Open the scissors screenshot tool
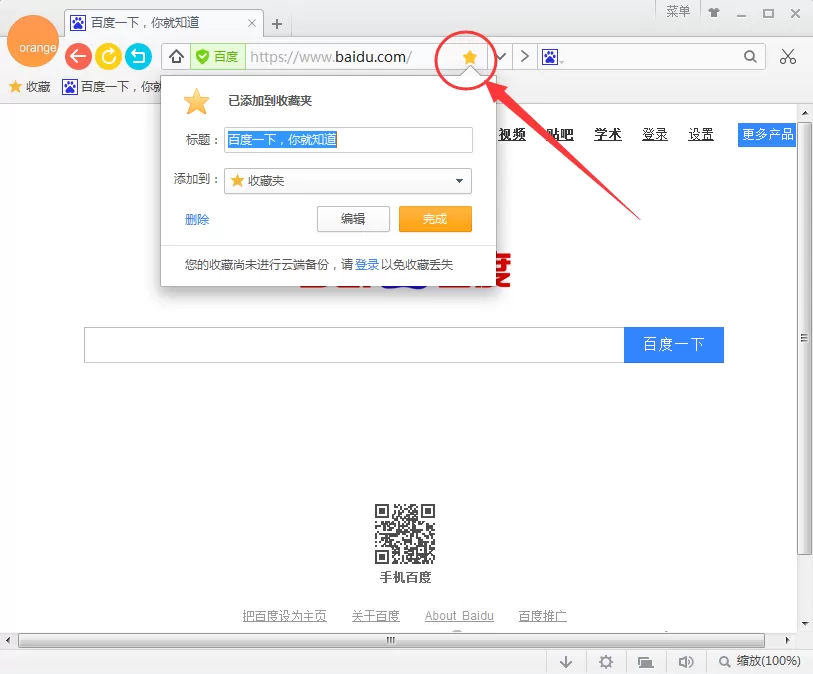Viewport: 813px width, 674px height. [x=788, y=56]
